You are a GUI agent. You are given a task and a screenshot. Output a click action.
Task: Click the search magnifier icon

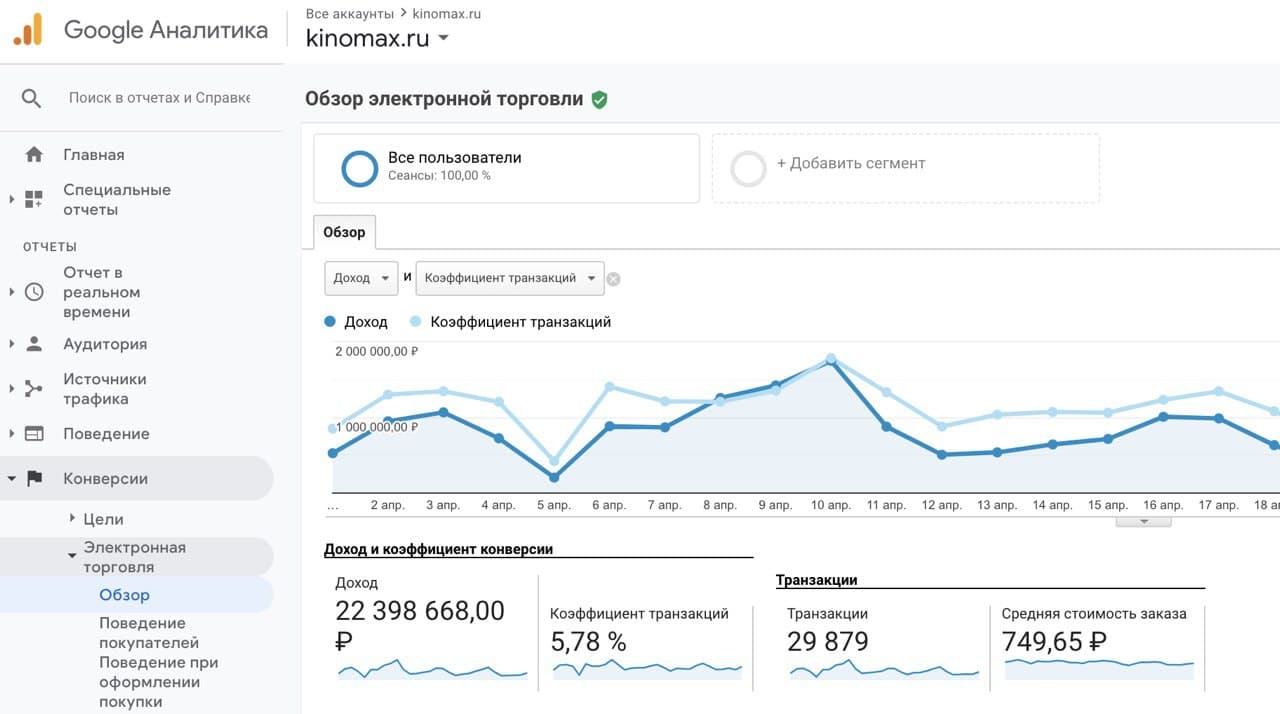32,98
